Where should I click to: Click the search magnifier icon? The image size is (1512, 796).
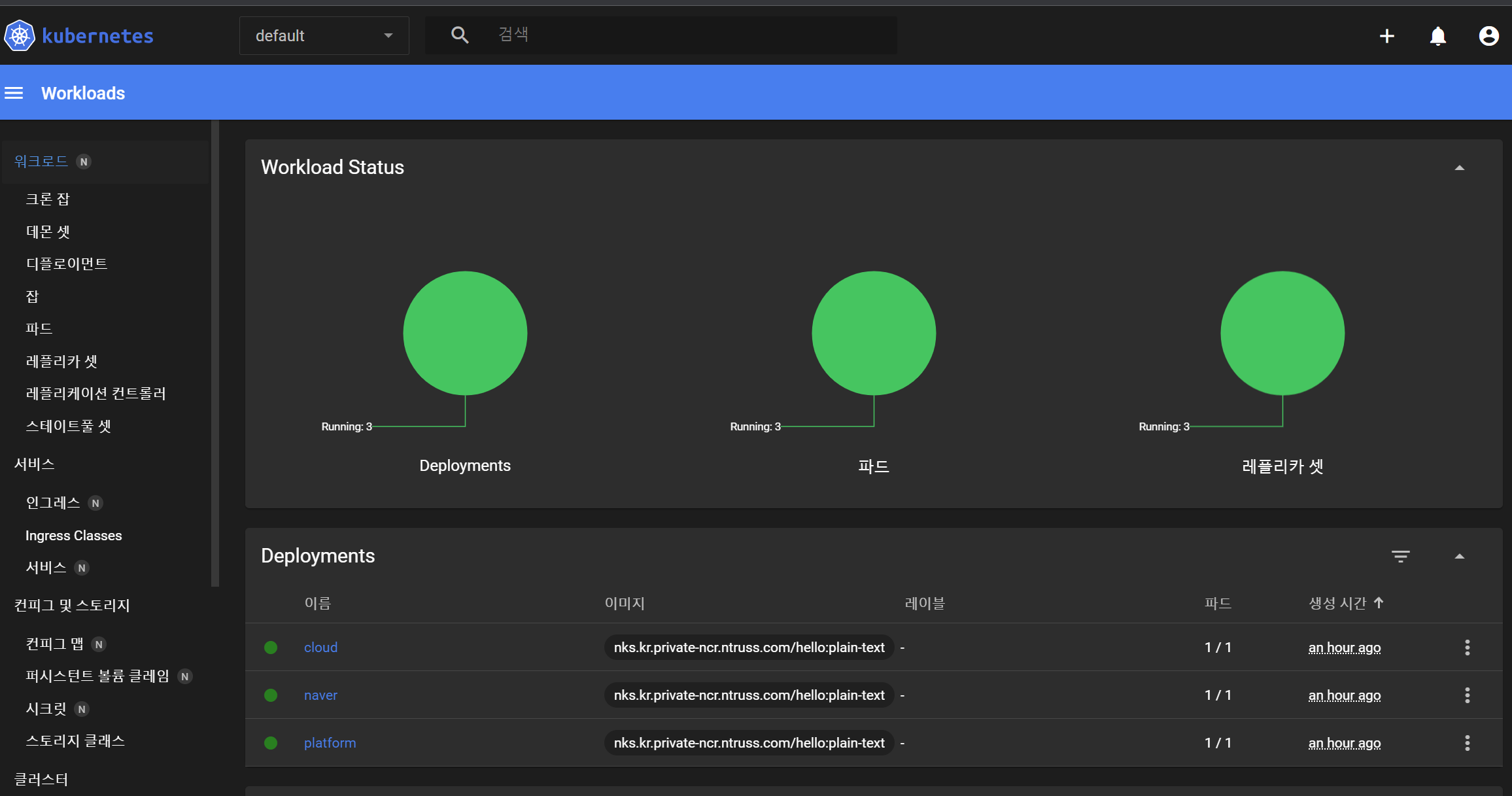(460, 35)
